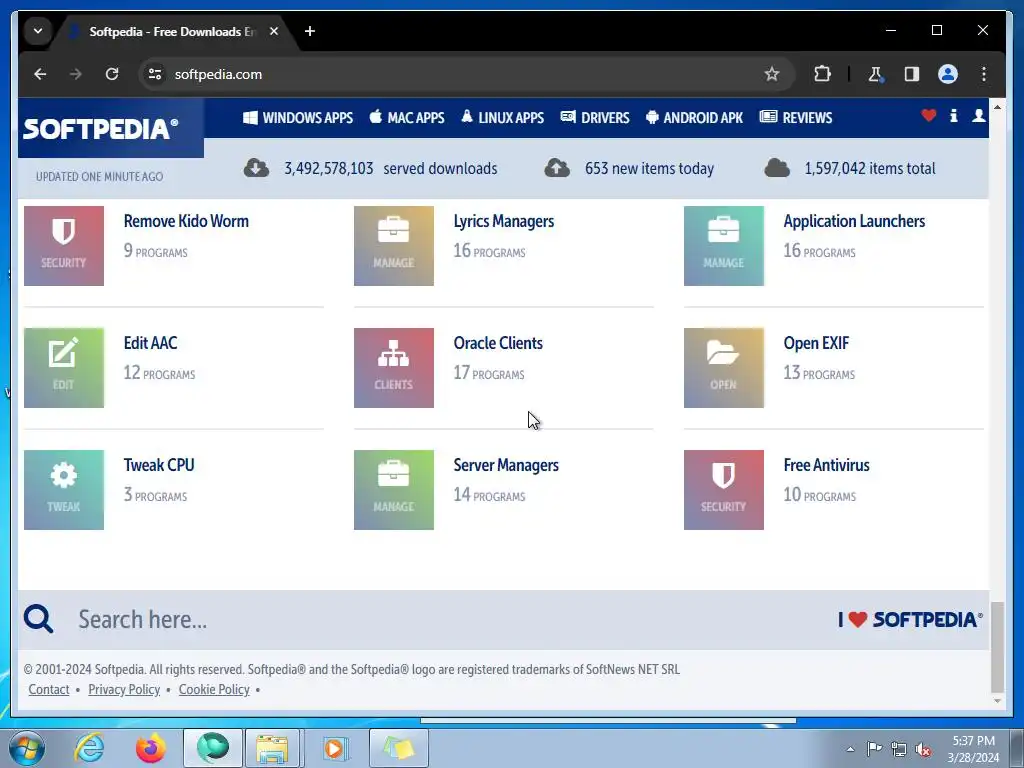Viewport: 1024px width, 768px height.
Task: Open the Oracle Clients title link
Action: (498, 344)
